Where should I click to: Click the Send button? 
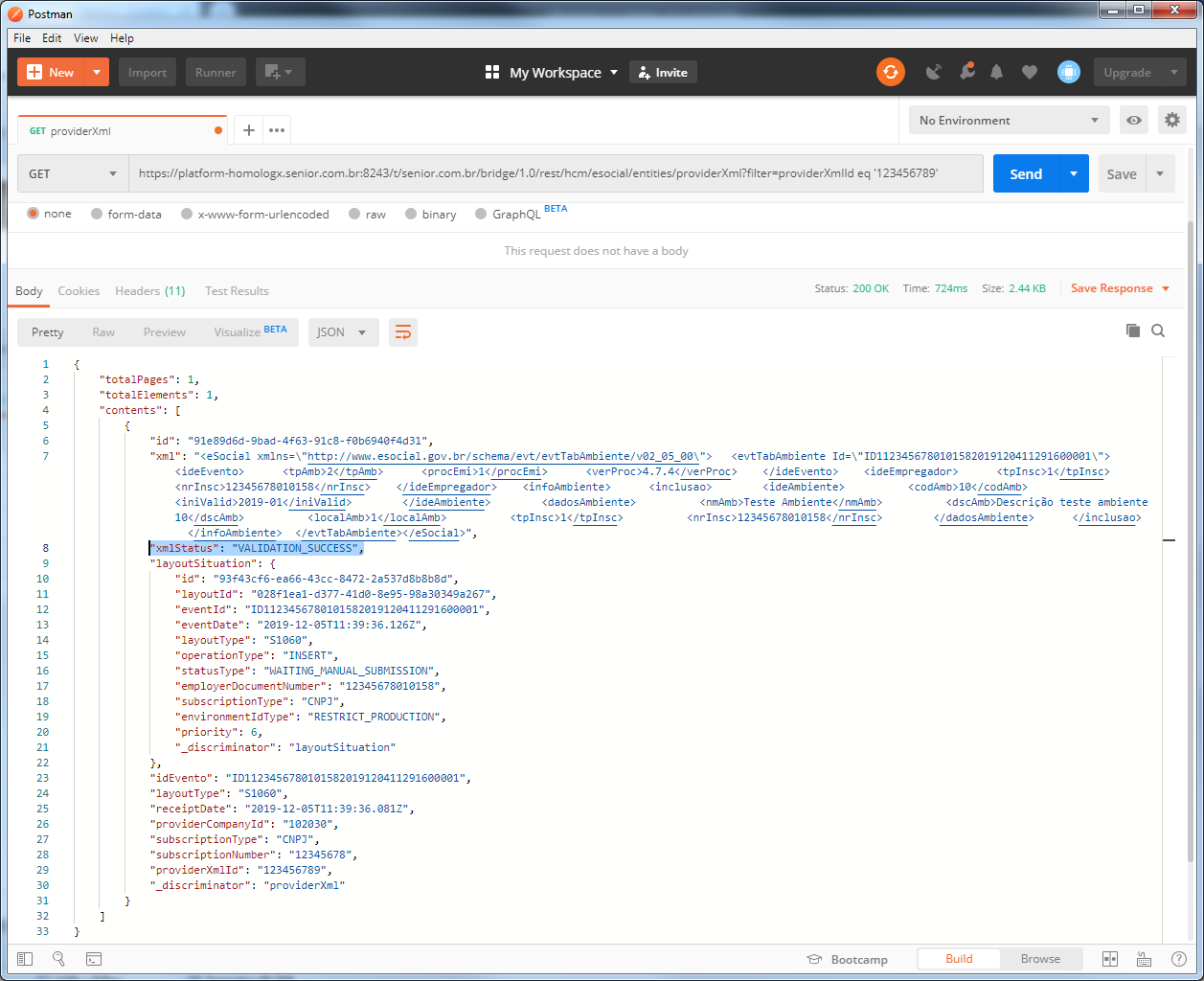[x=1026, y=173]
